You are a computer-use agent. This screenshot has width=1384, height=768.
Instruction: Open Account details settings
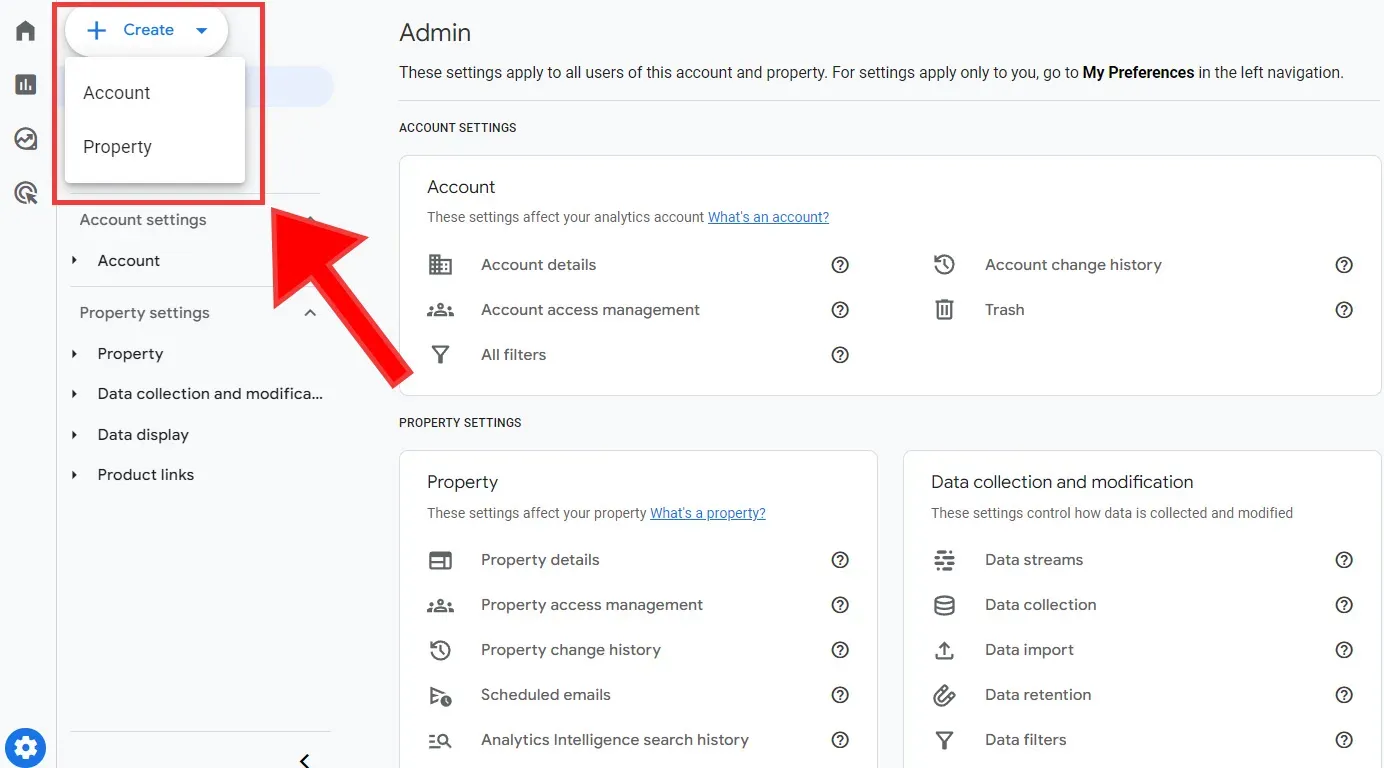(x=538, y=265)
